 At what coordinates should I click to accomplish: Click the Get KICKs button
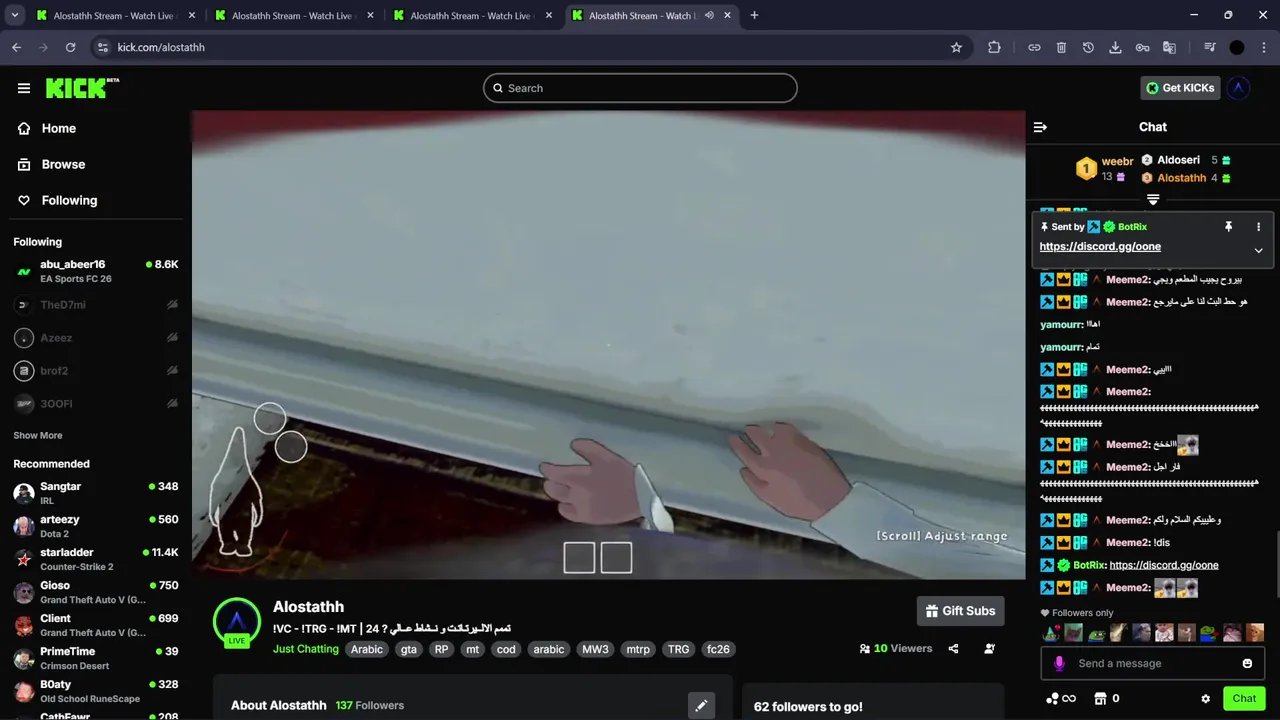click(1180, 88)
